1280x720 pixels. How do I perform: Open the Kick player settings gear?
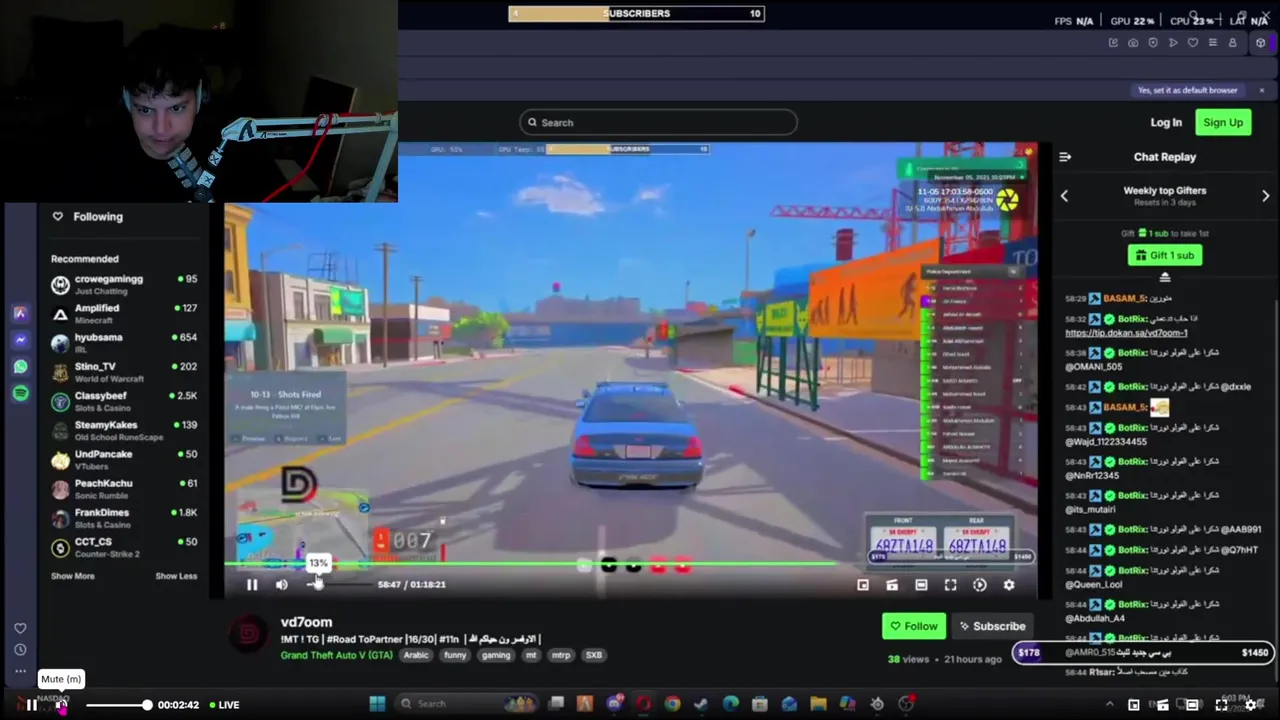click(1009, 585)
